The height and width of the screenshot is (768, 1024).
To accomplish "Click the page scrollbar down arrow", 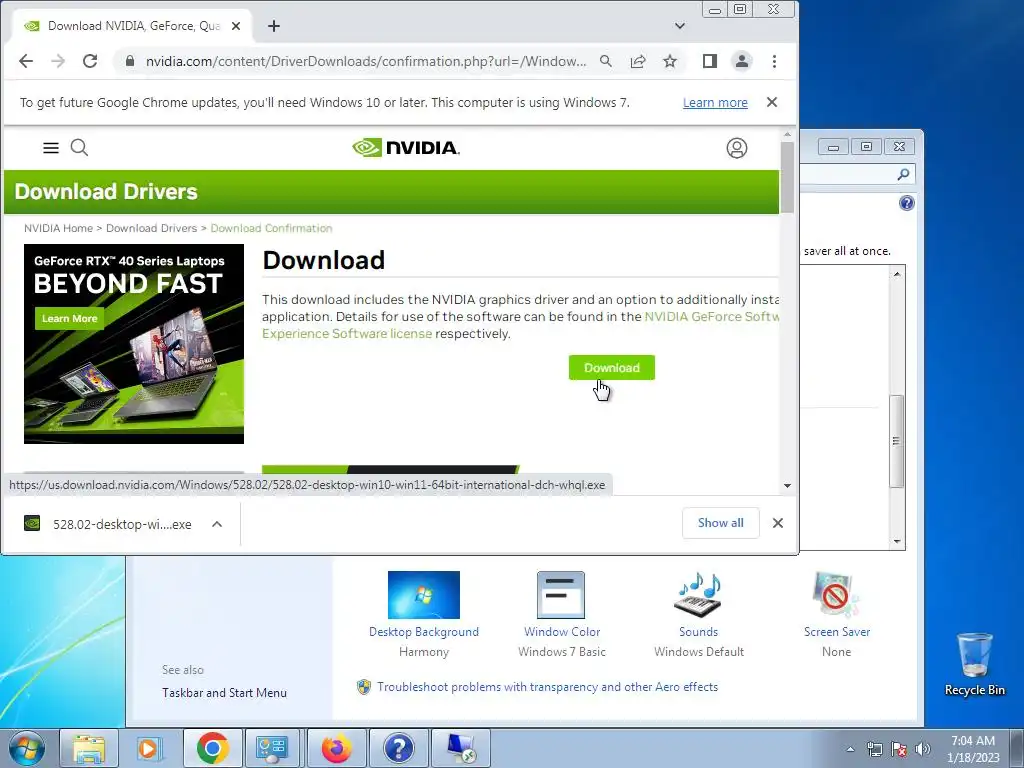I will (x=787, y=485).
